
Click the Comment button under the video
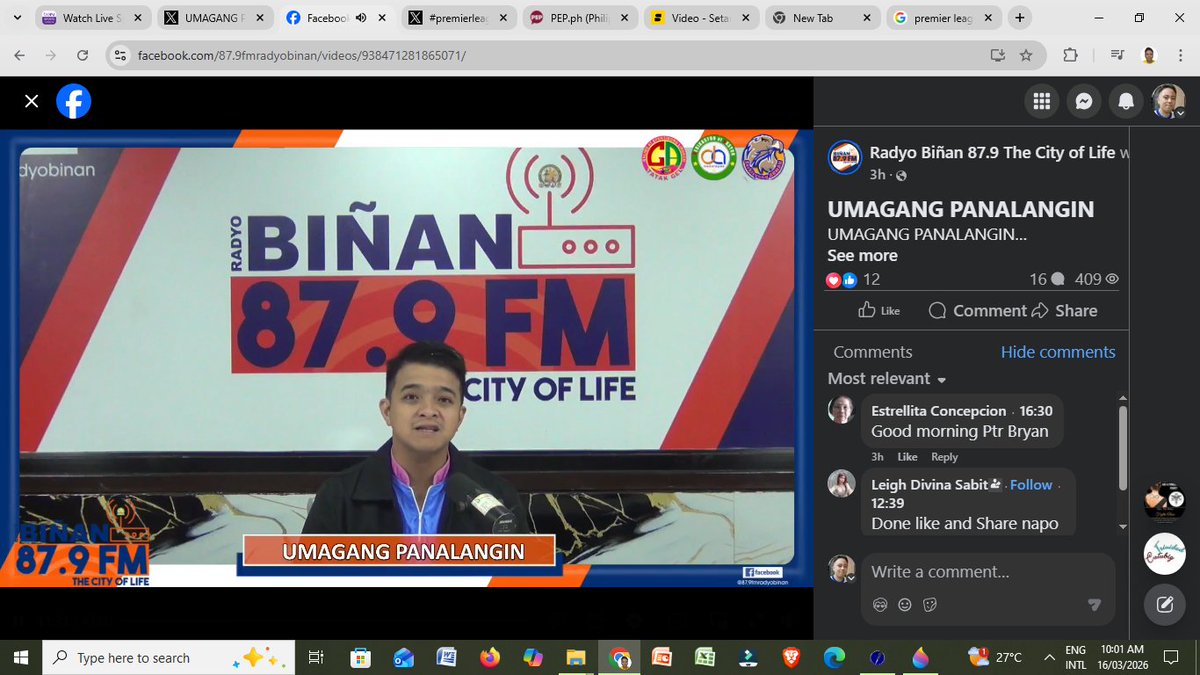977,311
